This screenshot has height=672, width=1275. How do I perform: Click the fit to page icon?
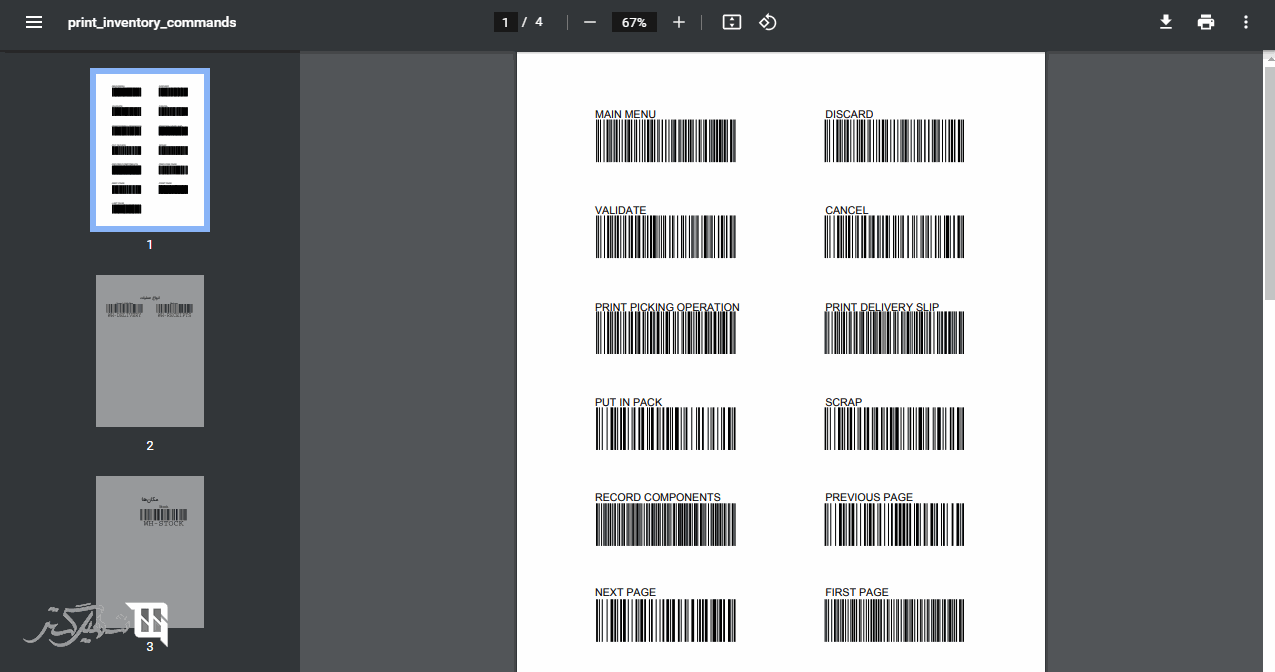pos(732,22)
